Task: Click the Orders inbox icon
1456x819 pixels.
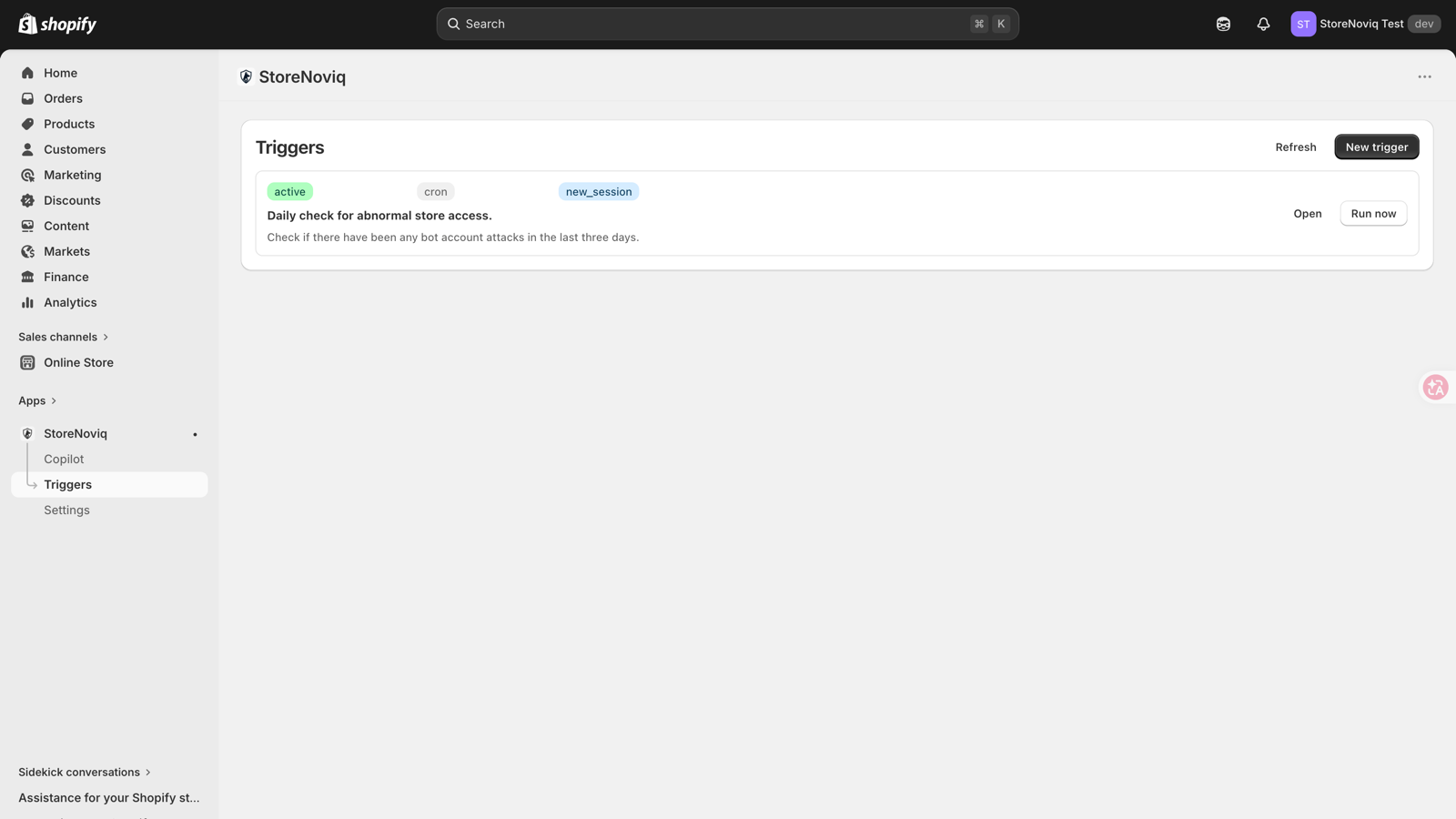Action: click(27, 98)
